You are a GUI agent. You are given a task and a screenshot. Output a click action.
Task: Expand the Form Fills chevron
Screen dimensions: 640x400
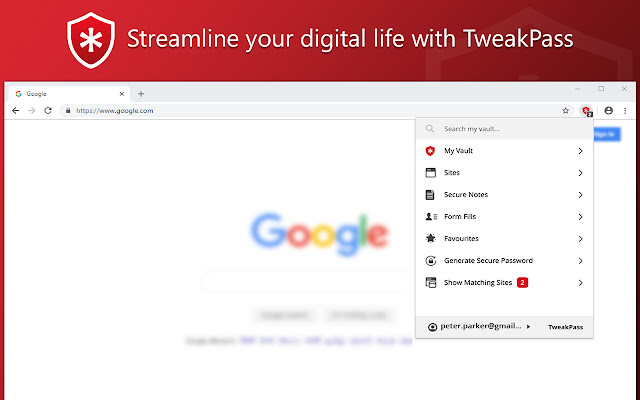coord(580,217)
